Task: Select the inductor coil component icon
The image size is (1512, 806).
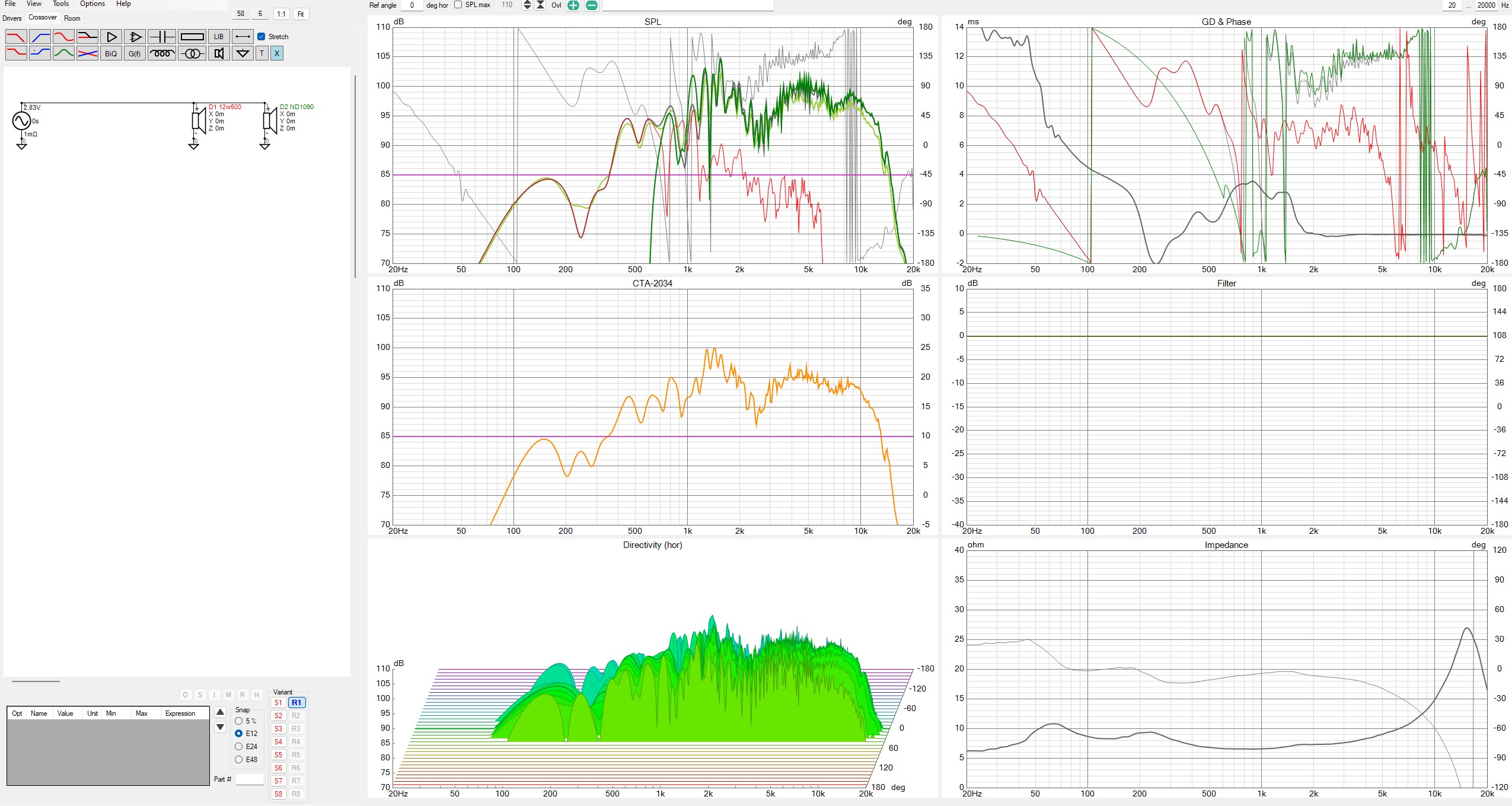Action: [x=162, y=53]
